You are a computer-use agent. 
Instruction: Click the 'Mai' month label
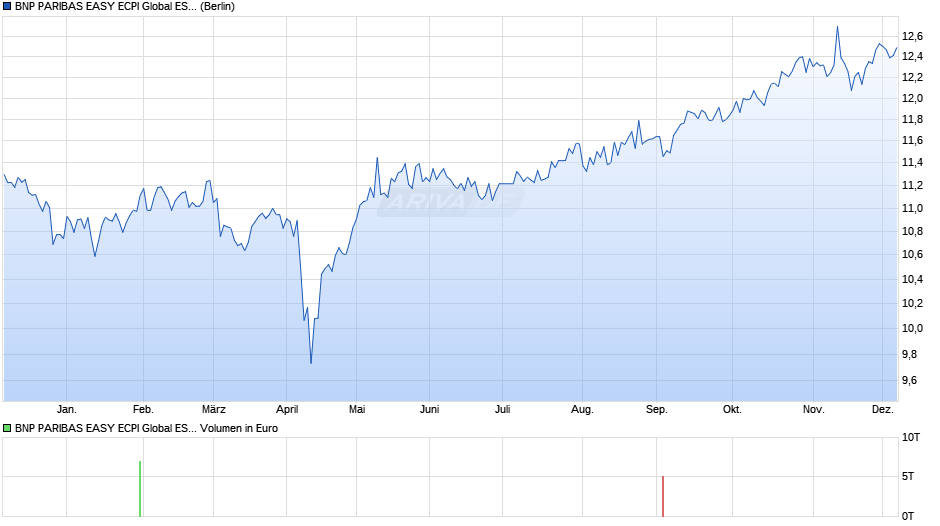click(x=357, y=410)
